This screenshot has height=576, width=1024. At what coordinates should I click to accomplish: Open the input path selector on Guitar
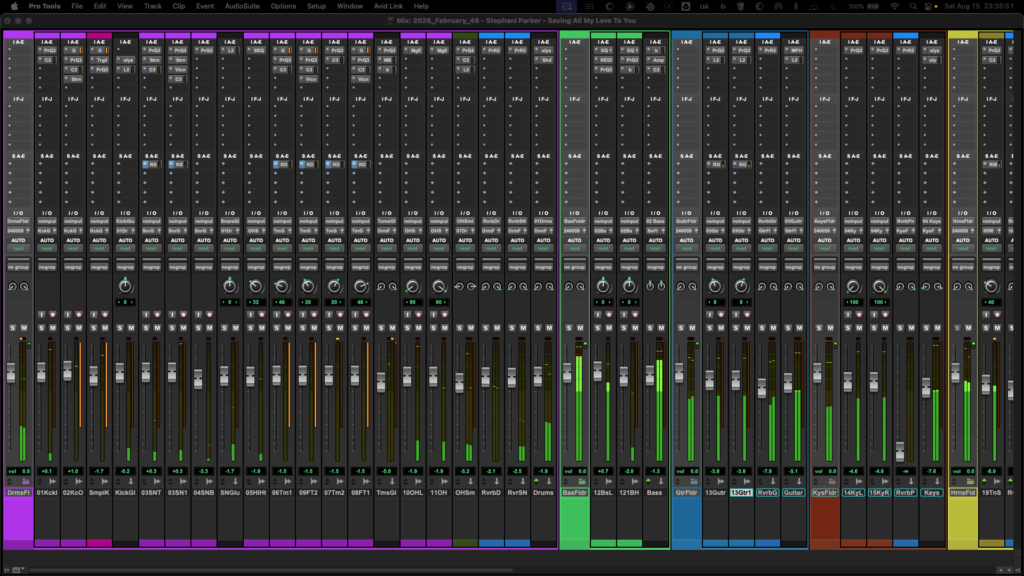(793, 221)
